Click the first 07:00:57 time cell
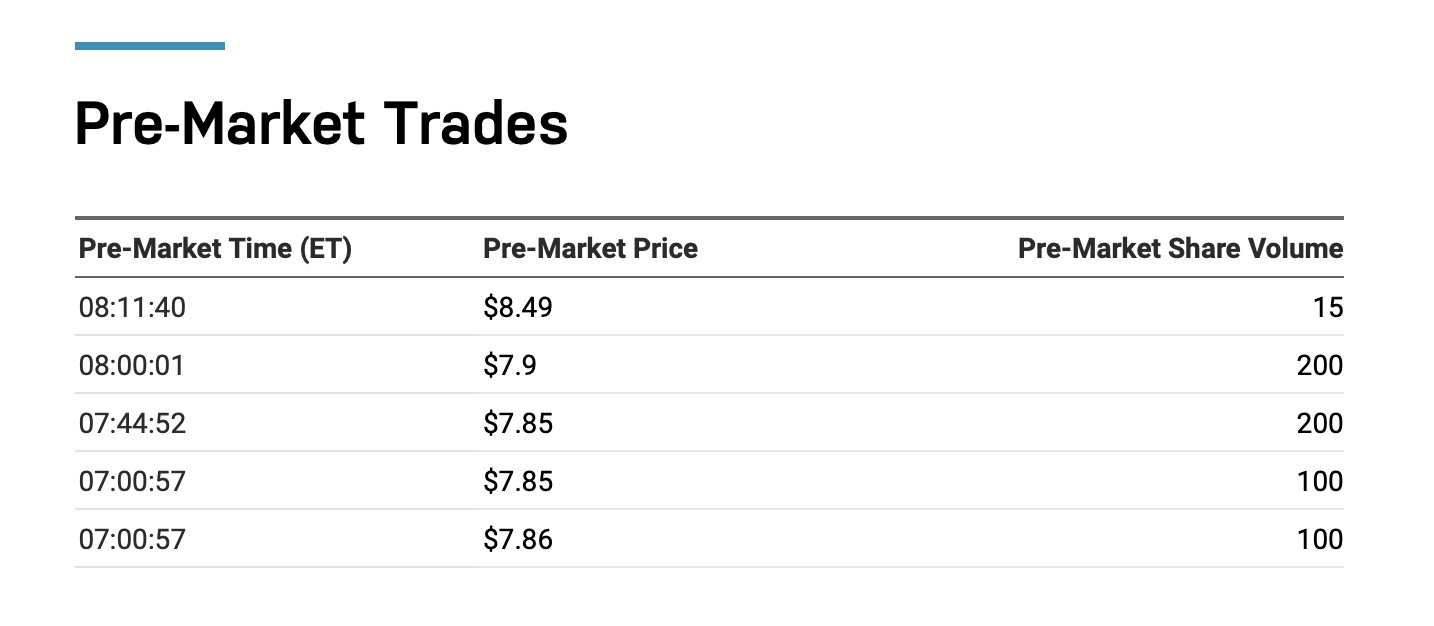Screen dimensions: 1434x626 point(132,481)
